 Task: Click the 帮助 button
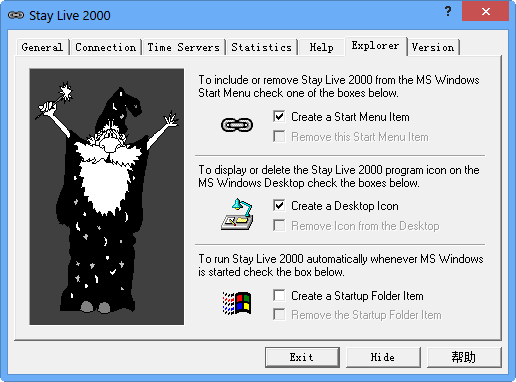464,357
